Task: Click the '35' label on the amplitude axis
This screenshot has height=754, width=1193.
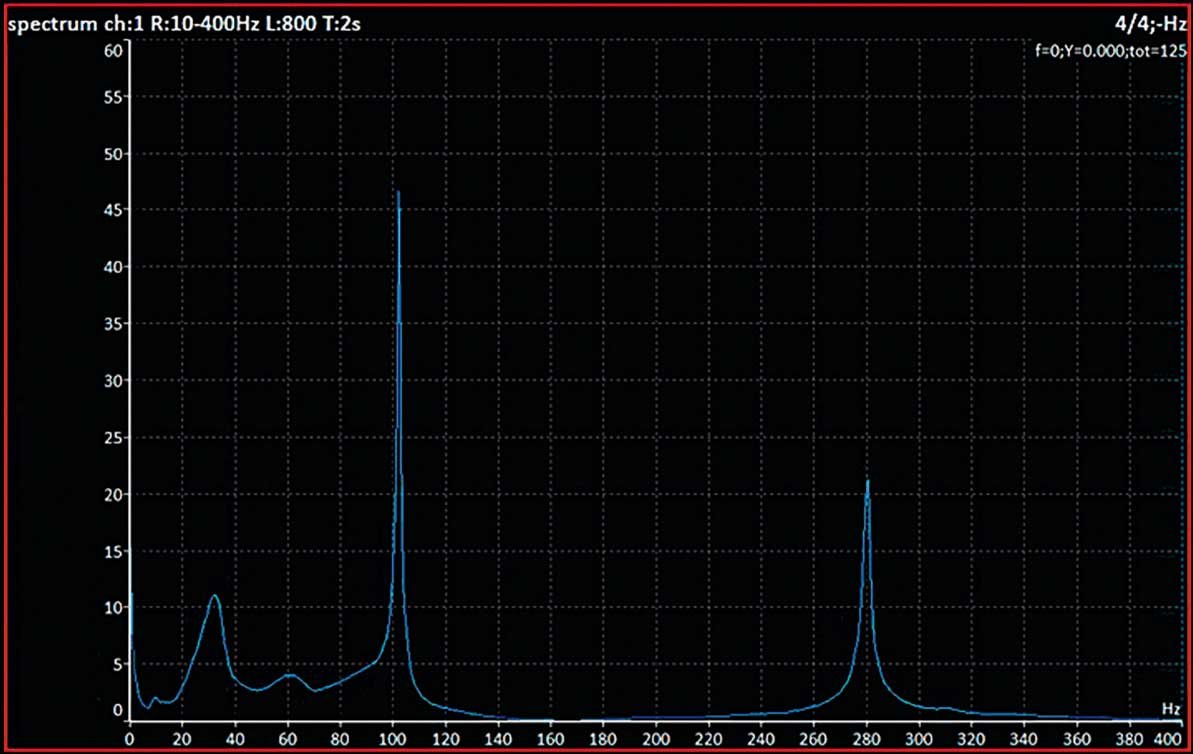Action: coord(113,323)
